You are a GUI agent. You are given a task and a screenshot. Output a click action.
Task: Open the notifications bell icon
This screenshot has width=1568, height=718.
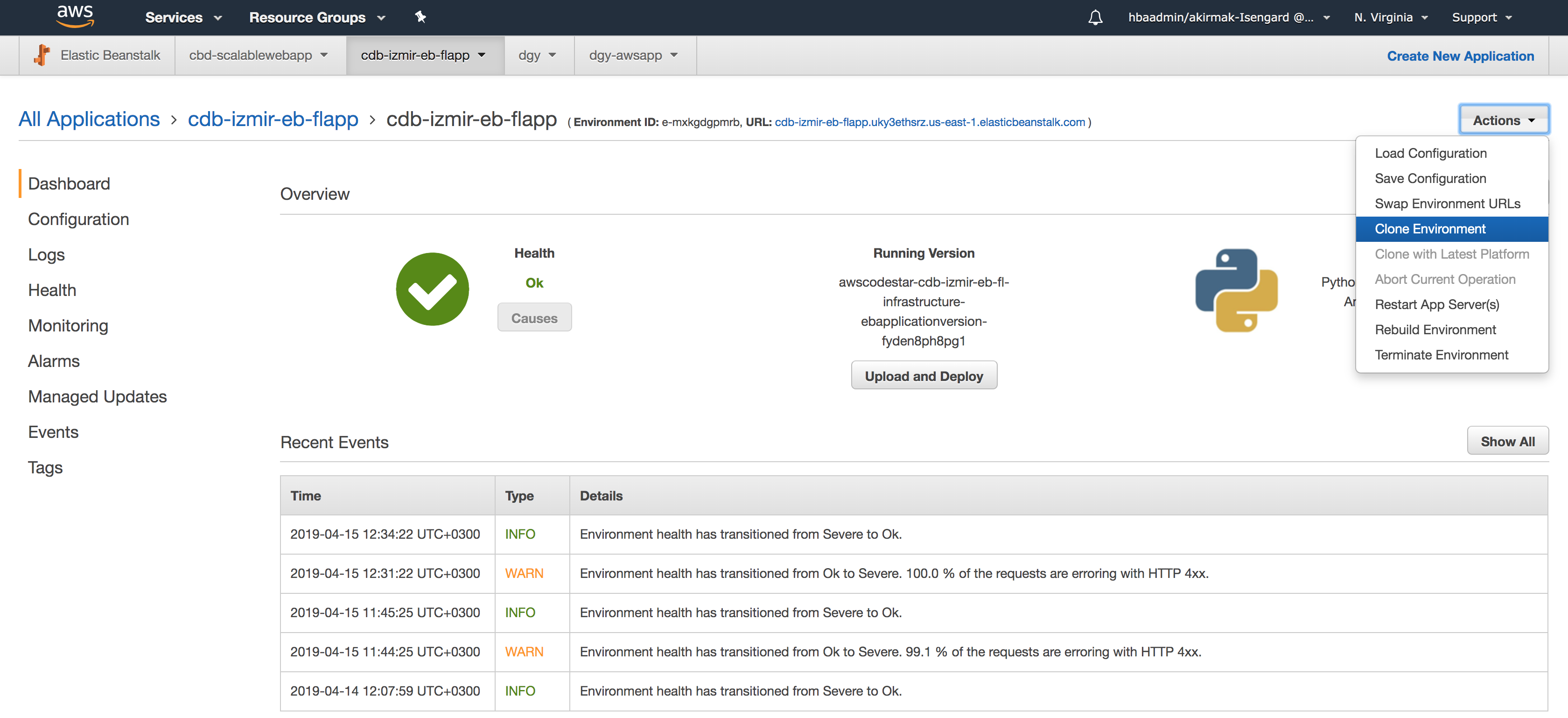tap(1095, 17)
